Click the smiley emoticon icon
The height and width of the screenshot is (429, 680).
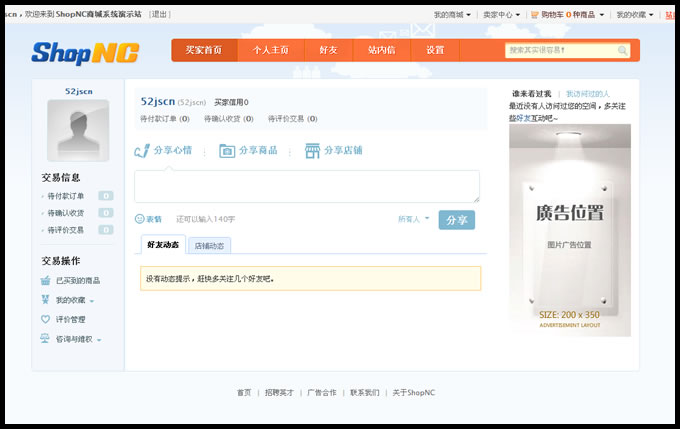click(139, 219)
